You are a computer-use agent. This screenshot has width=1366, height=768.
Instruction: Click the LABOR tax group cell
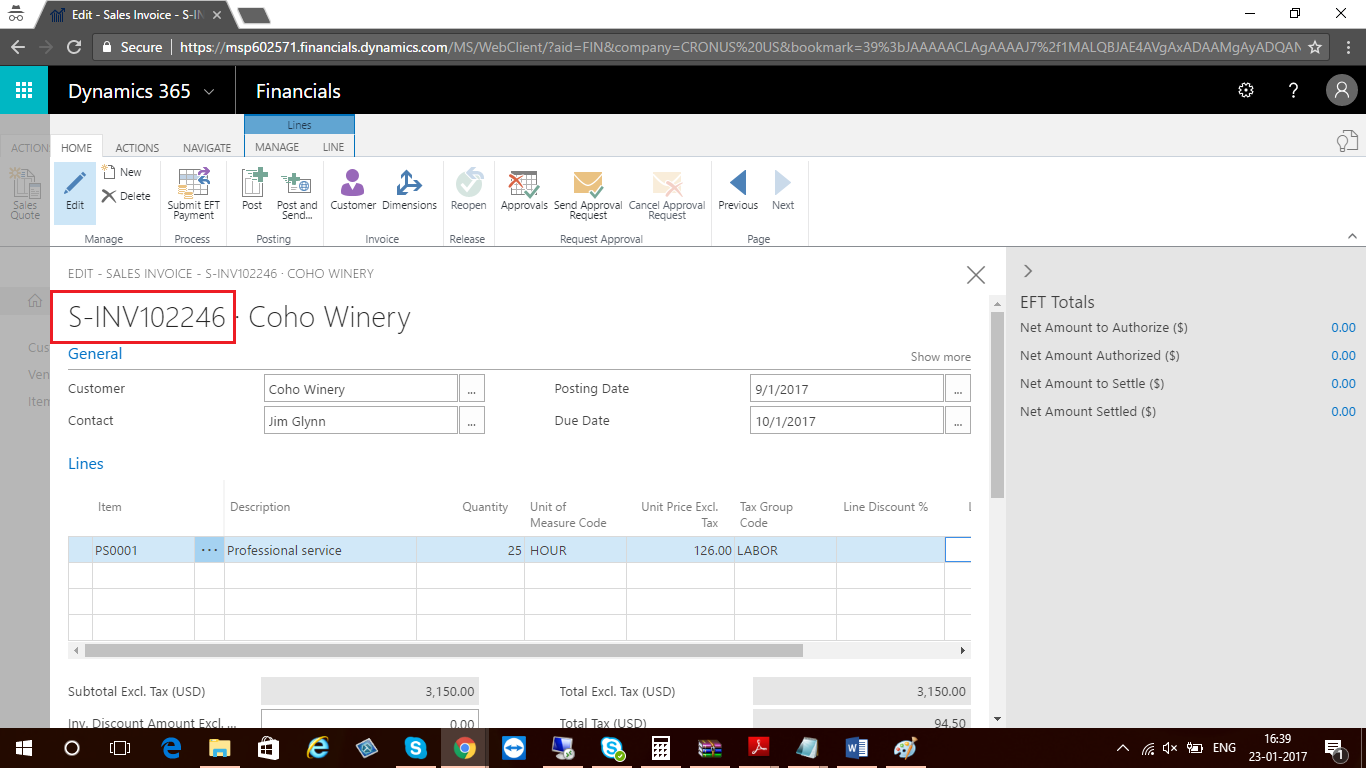click(x=786, y=550)
